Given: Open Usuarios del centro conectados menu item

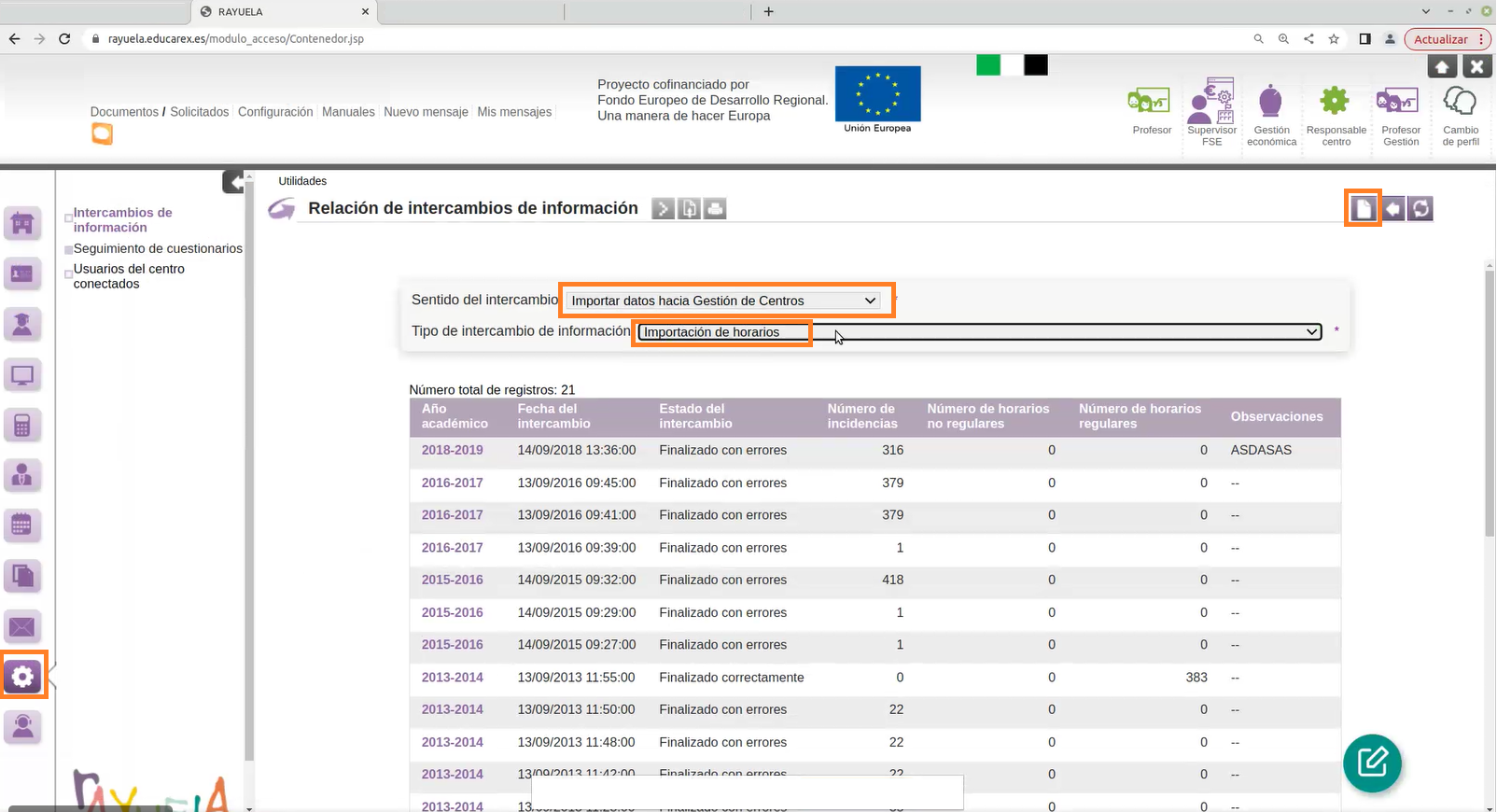Looking at the screenshot, I should (129, 276).
